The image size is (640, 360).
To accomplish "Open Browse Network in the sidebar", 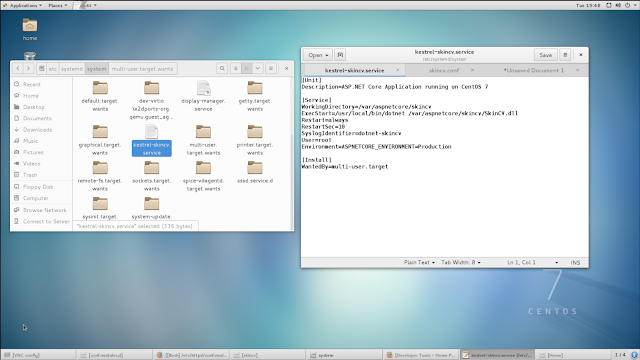I will [41, 210].
